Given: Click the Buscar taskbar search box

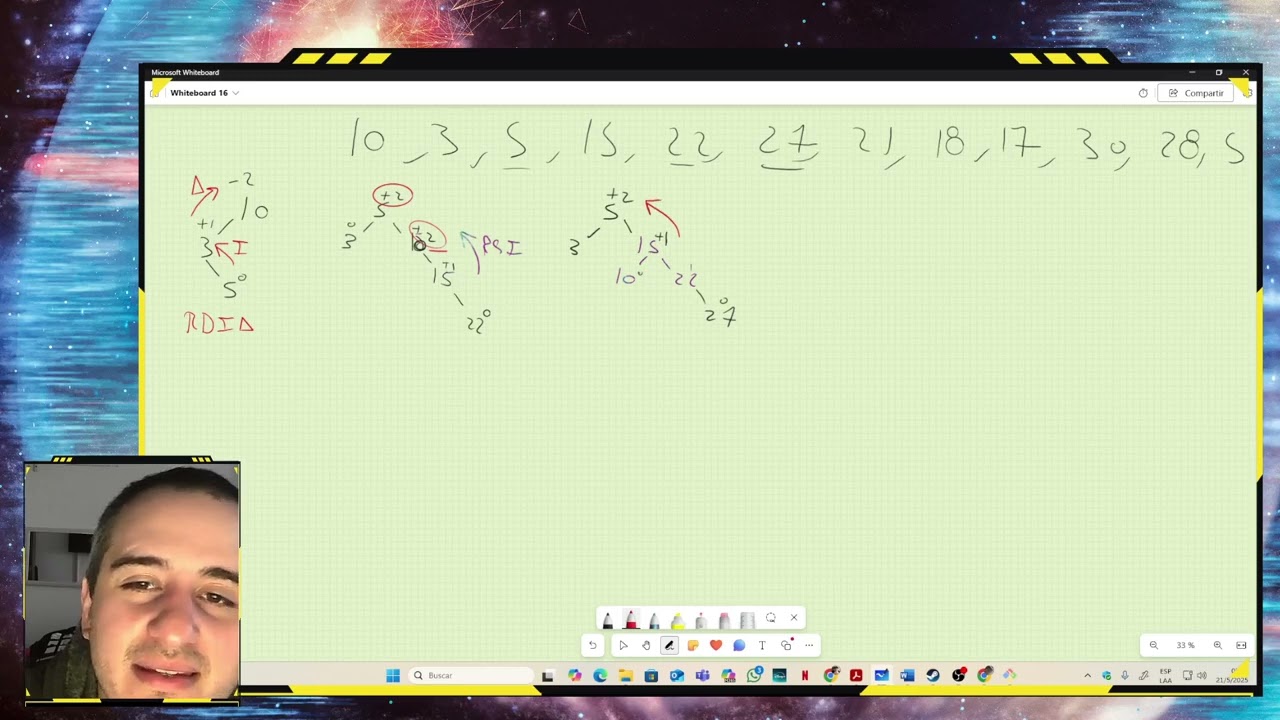Looking at the screenshot, I should (x=471, y=675).
